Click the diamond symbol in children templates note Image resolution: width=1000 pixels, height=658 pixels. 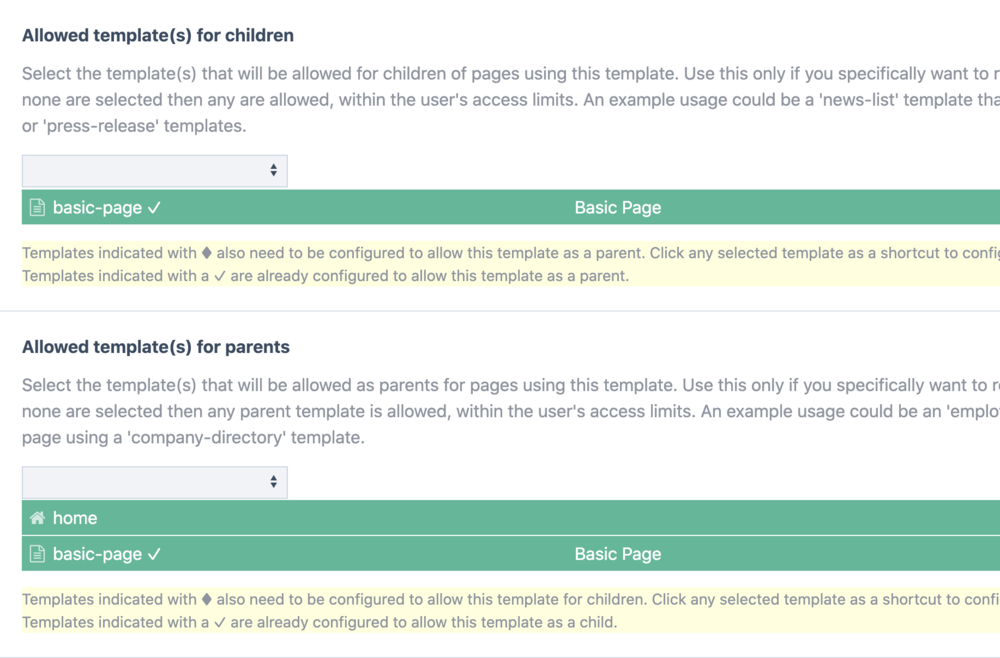207,253
